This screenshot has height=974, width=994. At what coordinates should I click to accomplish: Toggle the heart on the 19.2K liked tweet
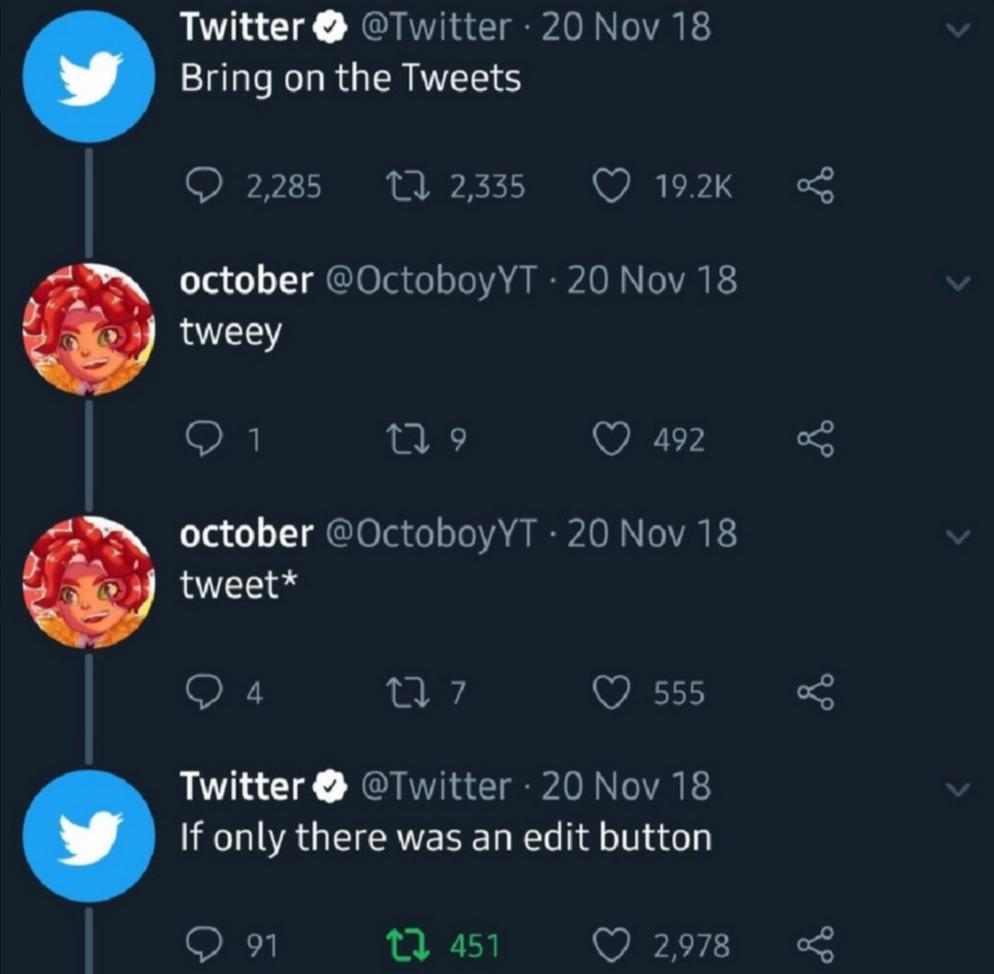coord(611,184)
